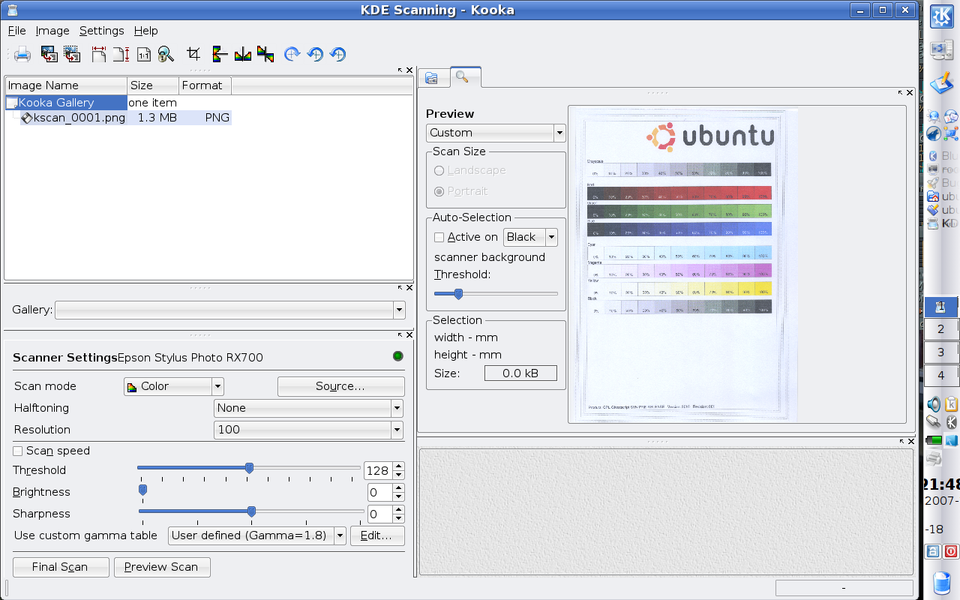The width and height of the screenshot is (960, 600).
Task: Toggle the Scan speed checkbox
Action: [x=18, y=451]
